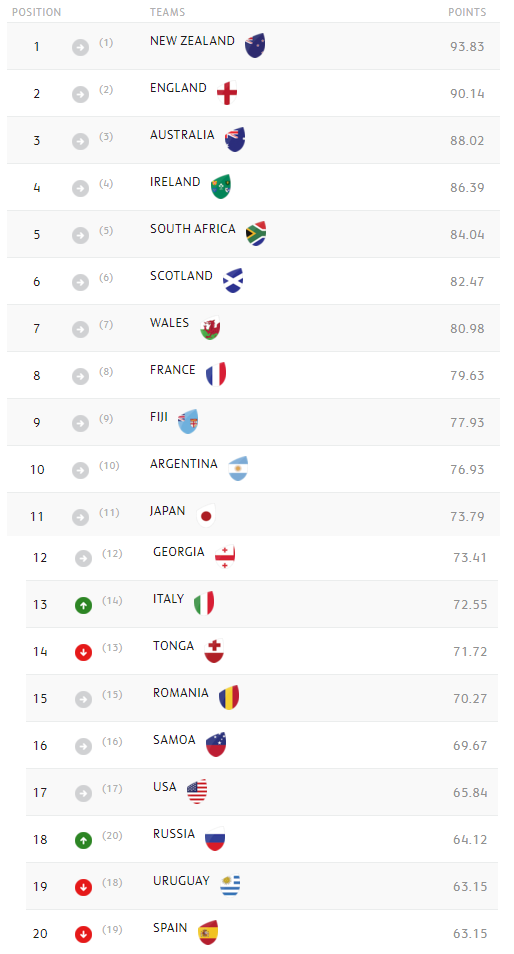The height and width of the screenshot is (954, 514).
Task: Open the SCOTLAND team link
Action: (x=181, y=276)
